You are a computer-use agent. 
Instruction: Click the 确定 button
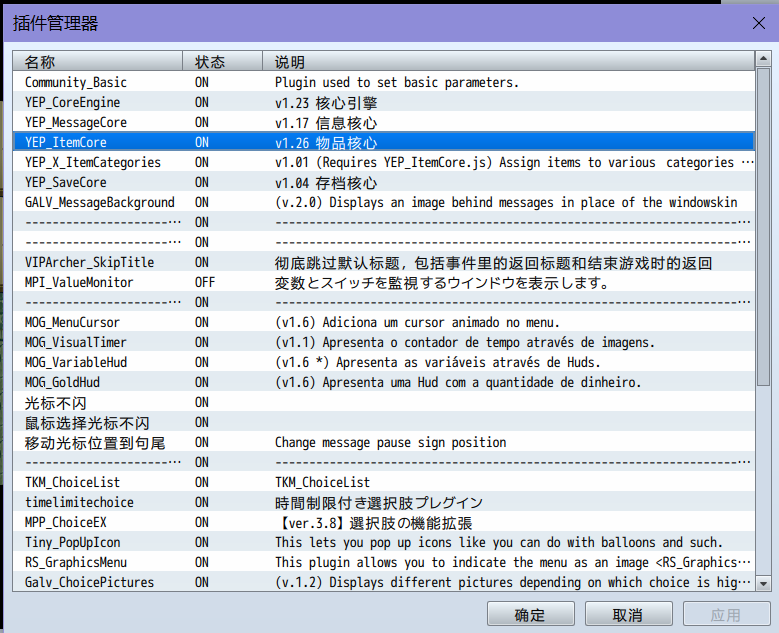(x=531, y=615)
